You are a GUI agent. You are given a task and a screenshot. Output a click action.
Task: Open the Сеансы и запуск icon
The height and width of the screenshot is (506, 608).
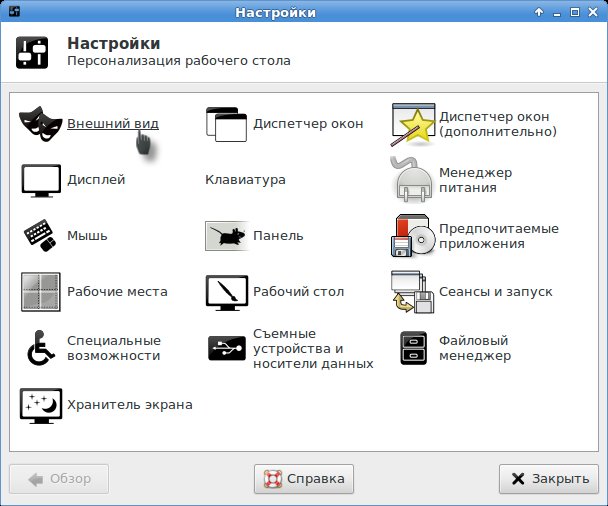(x=413, y=292)
